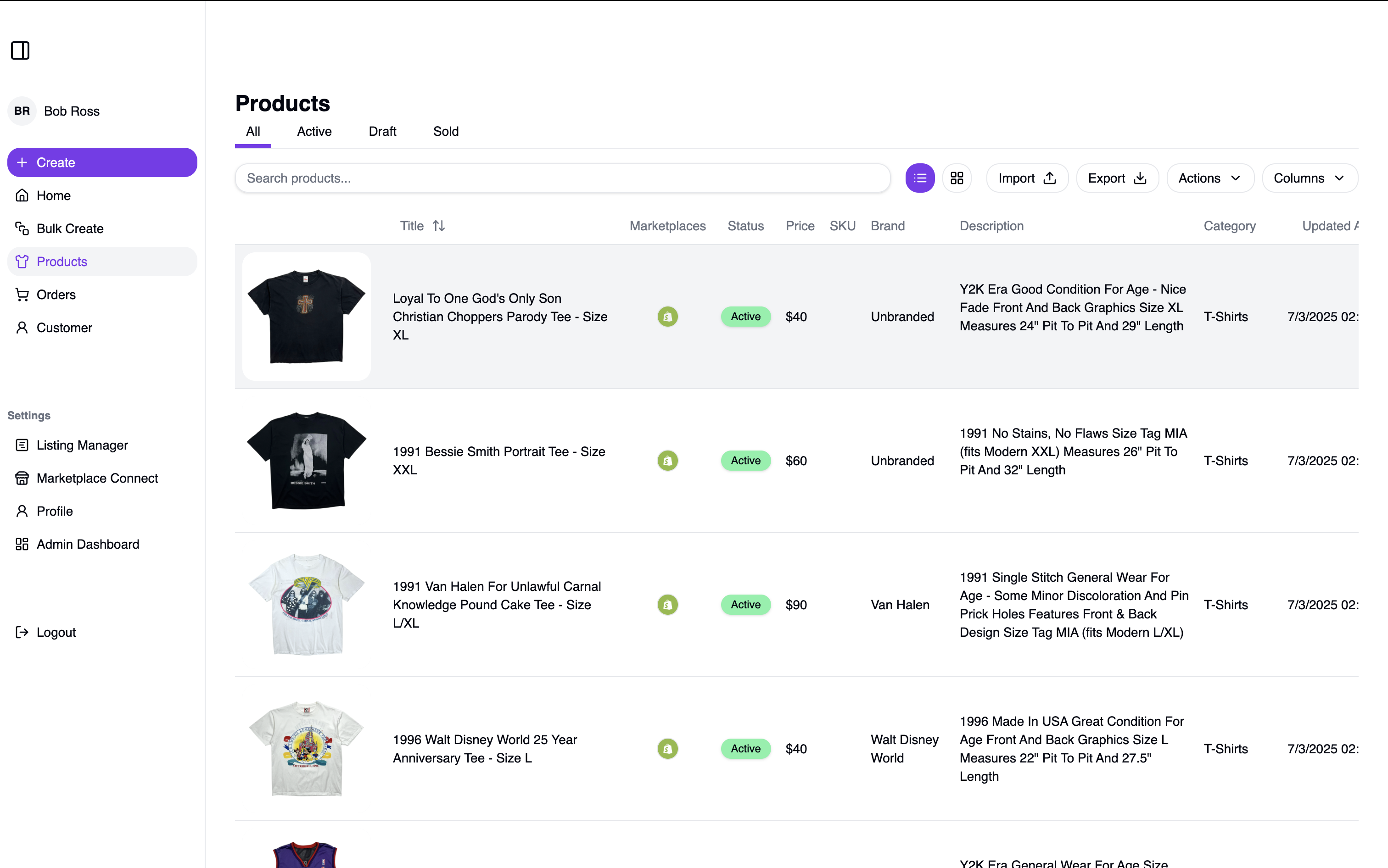Click the Listing Manager icon
The width and height of the screenshot is (1388, 868).
22,445
